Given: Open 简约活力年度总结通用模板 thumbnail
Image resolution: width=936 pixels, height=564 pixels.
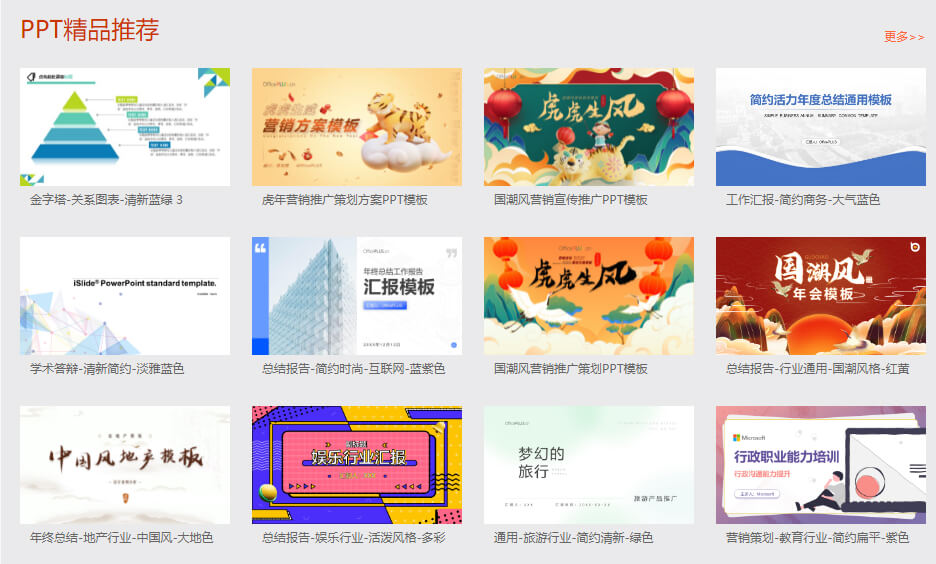Looking at the screenshot, I should (821, 127).
